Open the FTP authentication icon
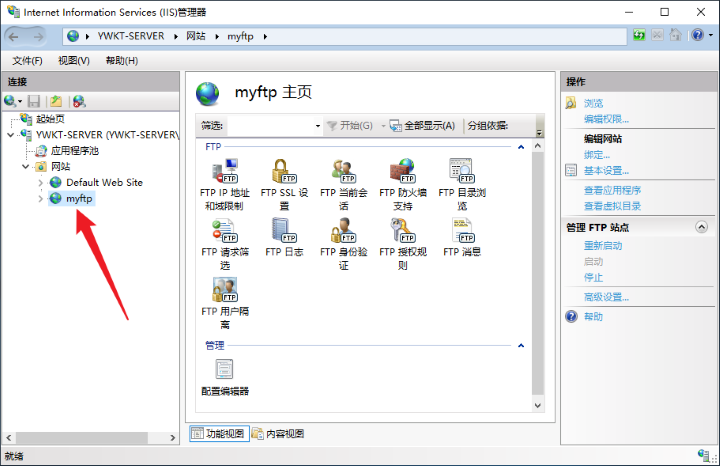This screenshot has height=466, width=720. [x=343, y=244]
